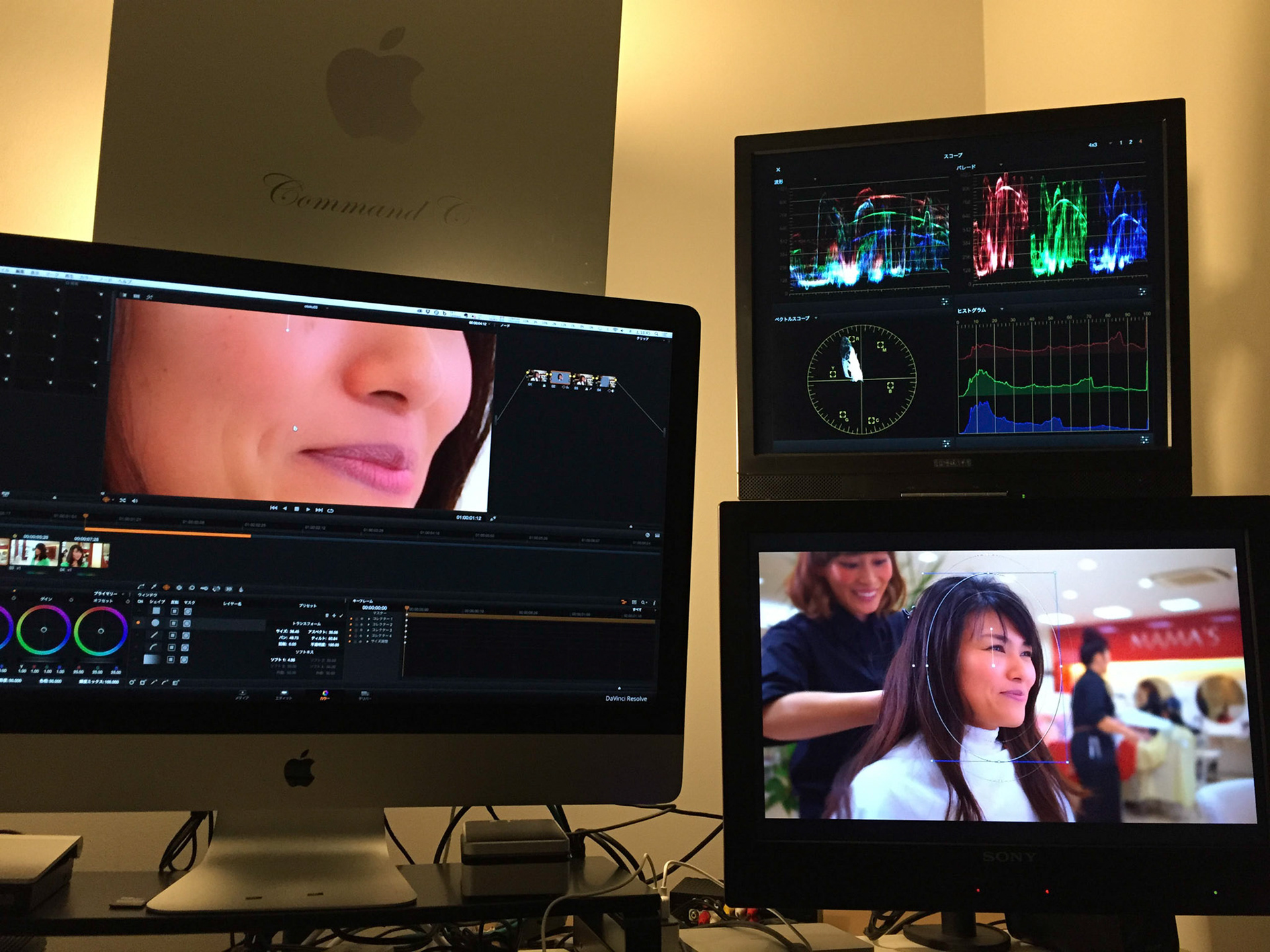
Task: Switch scopes layout to 2 views
Action: 1130,142
